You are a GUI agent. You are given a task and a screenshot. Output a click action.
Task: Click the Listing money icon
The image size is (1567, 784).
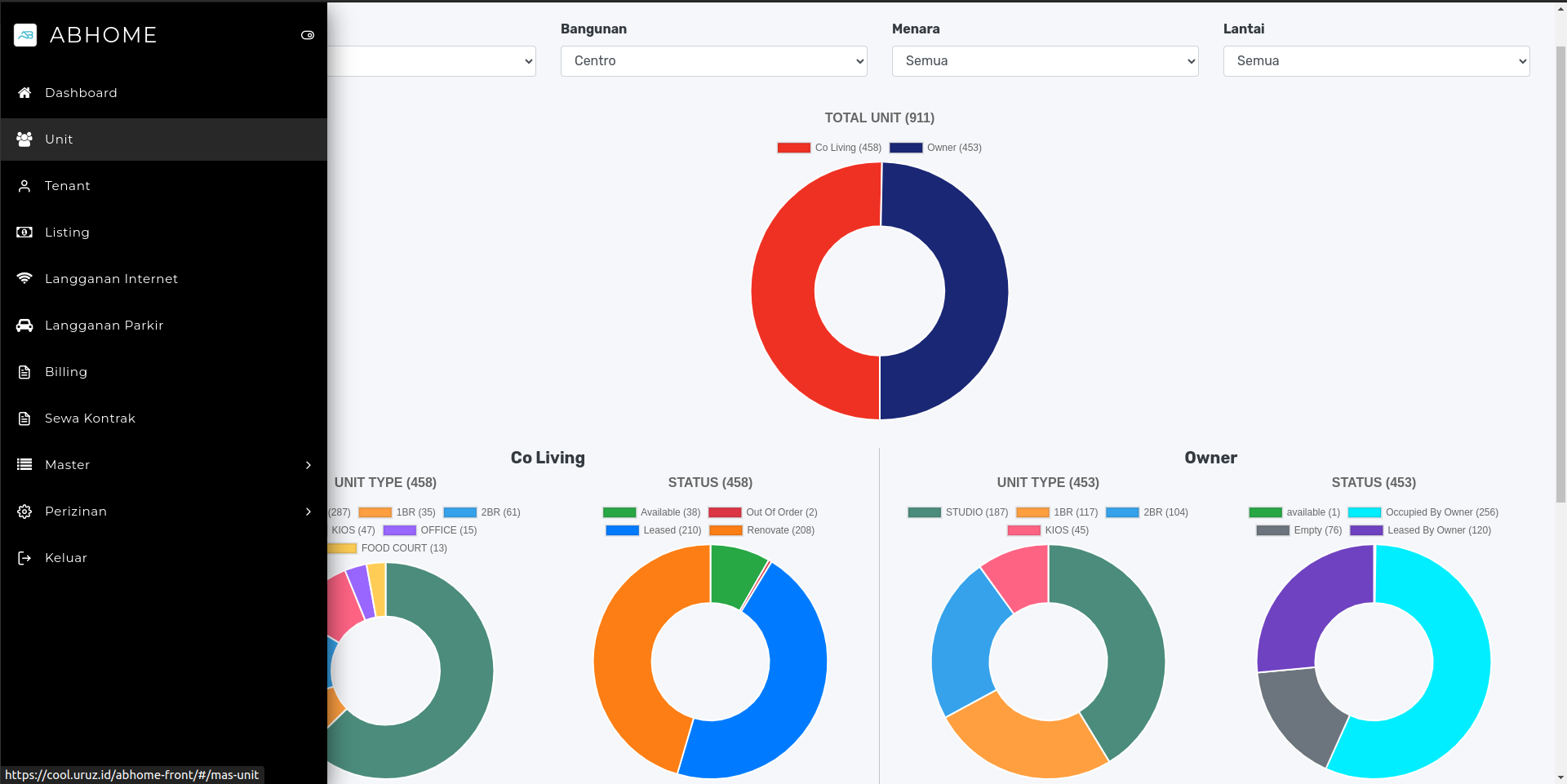point(24,233)
